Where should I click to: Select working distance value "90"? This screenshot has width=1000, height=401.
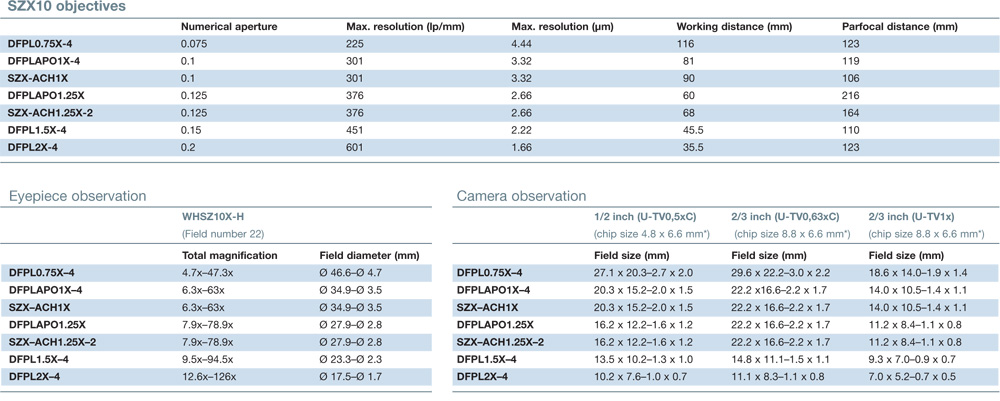click(x=688, y=78)
